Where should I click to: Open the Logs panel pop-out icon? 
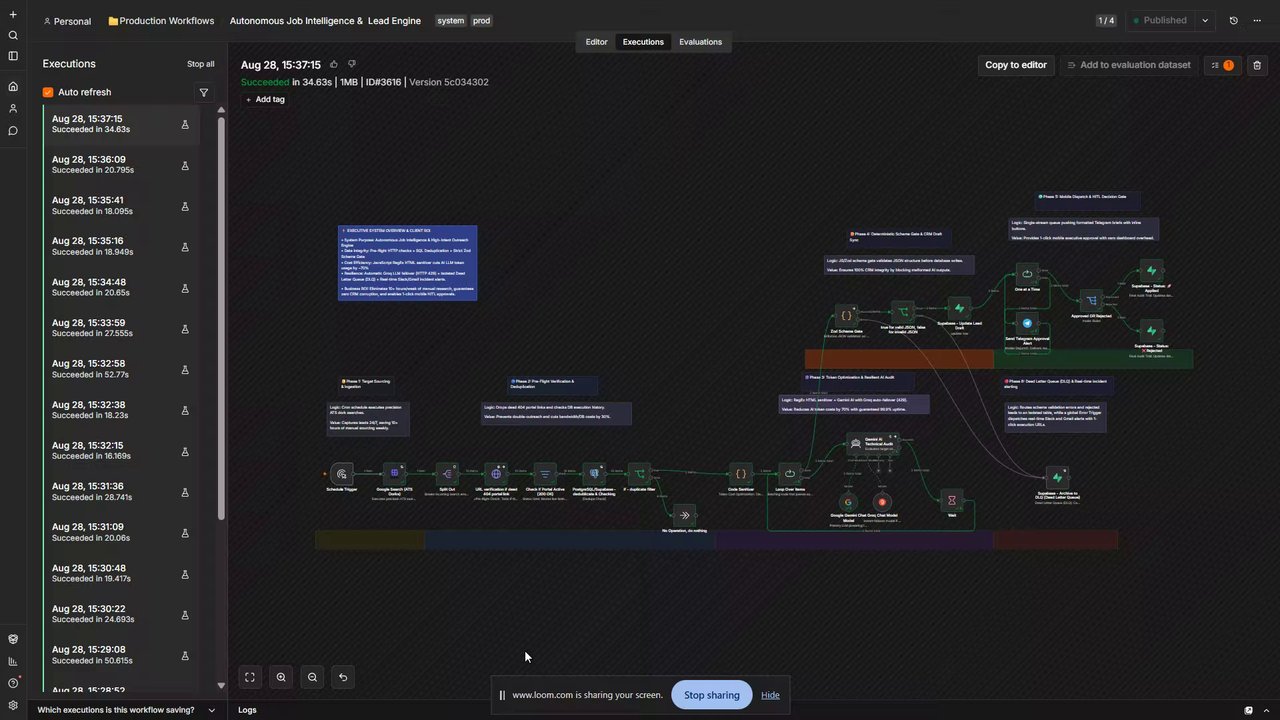coord(1249,710)
